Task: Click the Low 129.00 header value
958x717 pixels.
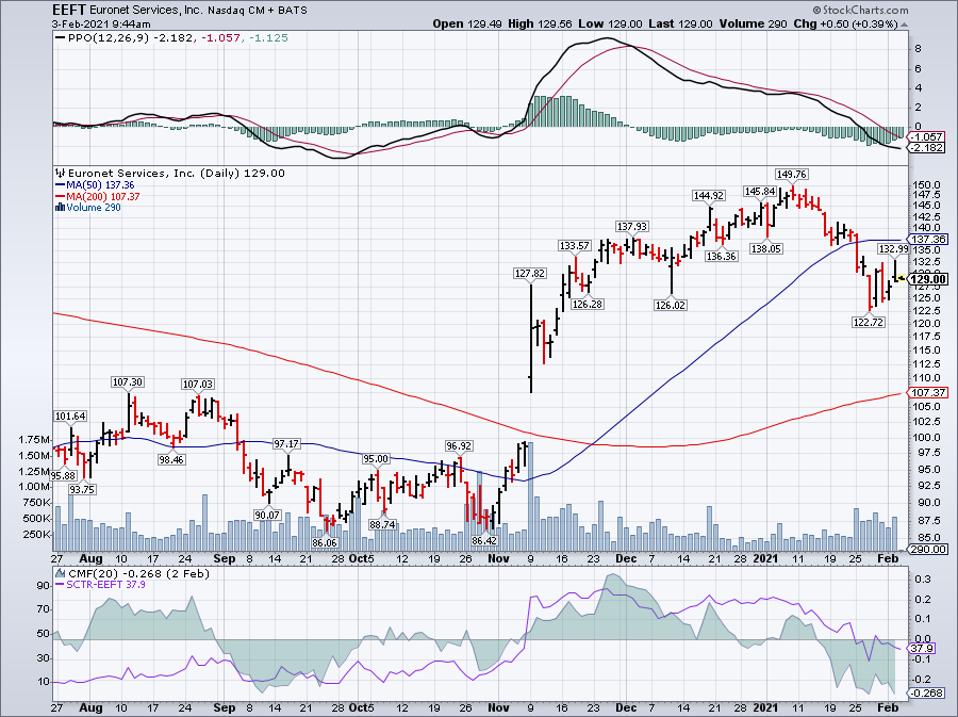Action: point(610,24)
